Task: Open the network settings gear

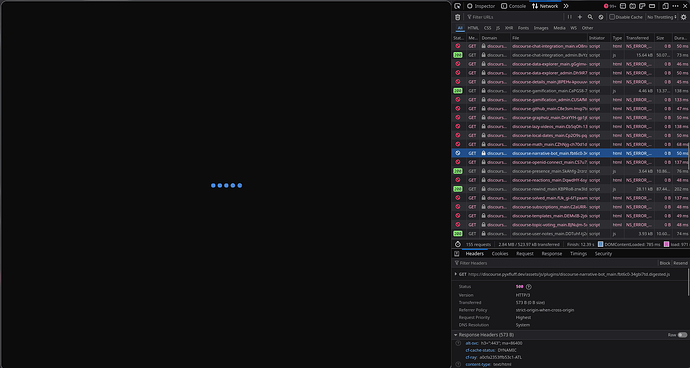Action: (x=683, y=17)
